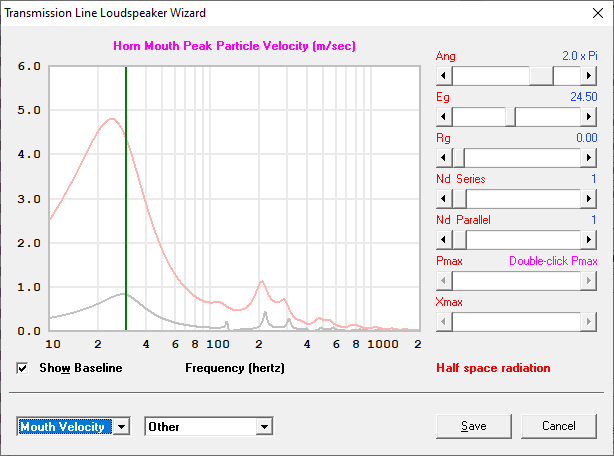The width and height of the screenshot is (614, 456).
Task: Click the disabled Xmax left arrow
Action: [x=444, y=322]
